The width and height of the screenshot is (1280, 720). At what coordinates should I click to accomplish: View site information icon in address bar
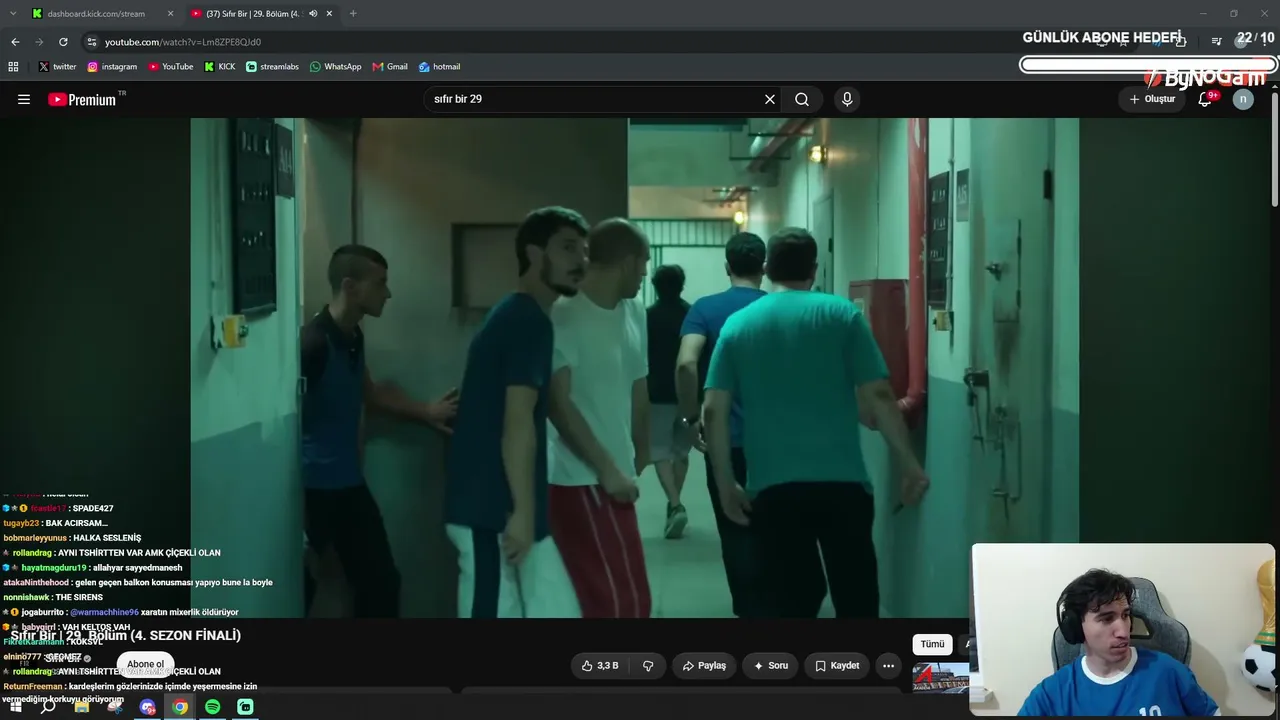tap(91, 42)
